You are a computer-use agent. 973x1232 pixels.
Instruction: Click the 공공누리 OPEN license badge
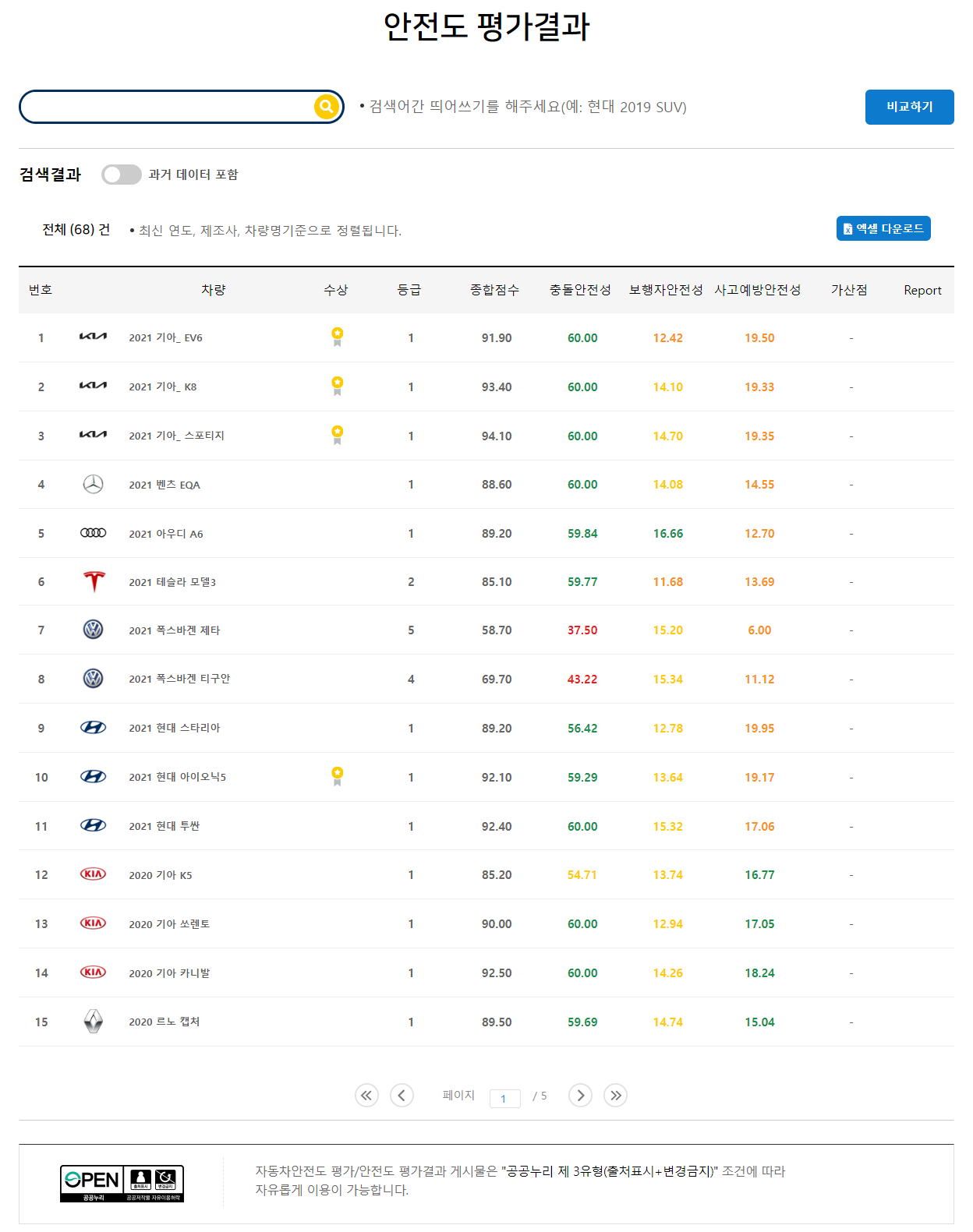point(122,1184)
